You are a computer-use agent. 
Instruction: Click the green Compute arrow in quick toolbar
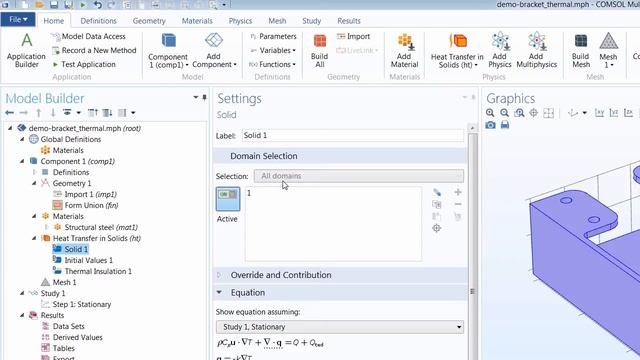point(83,5)
